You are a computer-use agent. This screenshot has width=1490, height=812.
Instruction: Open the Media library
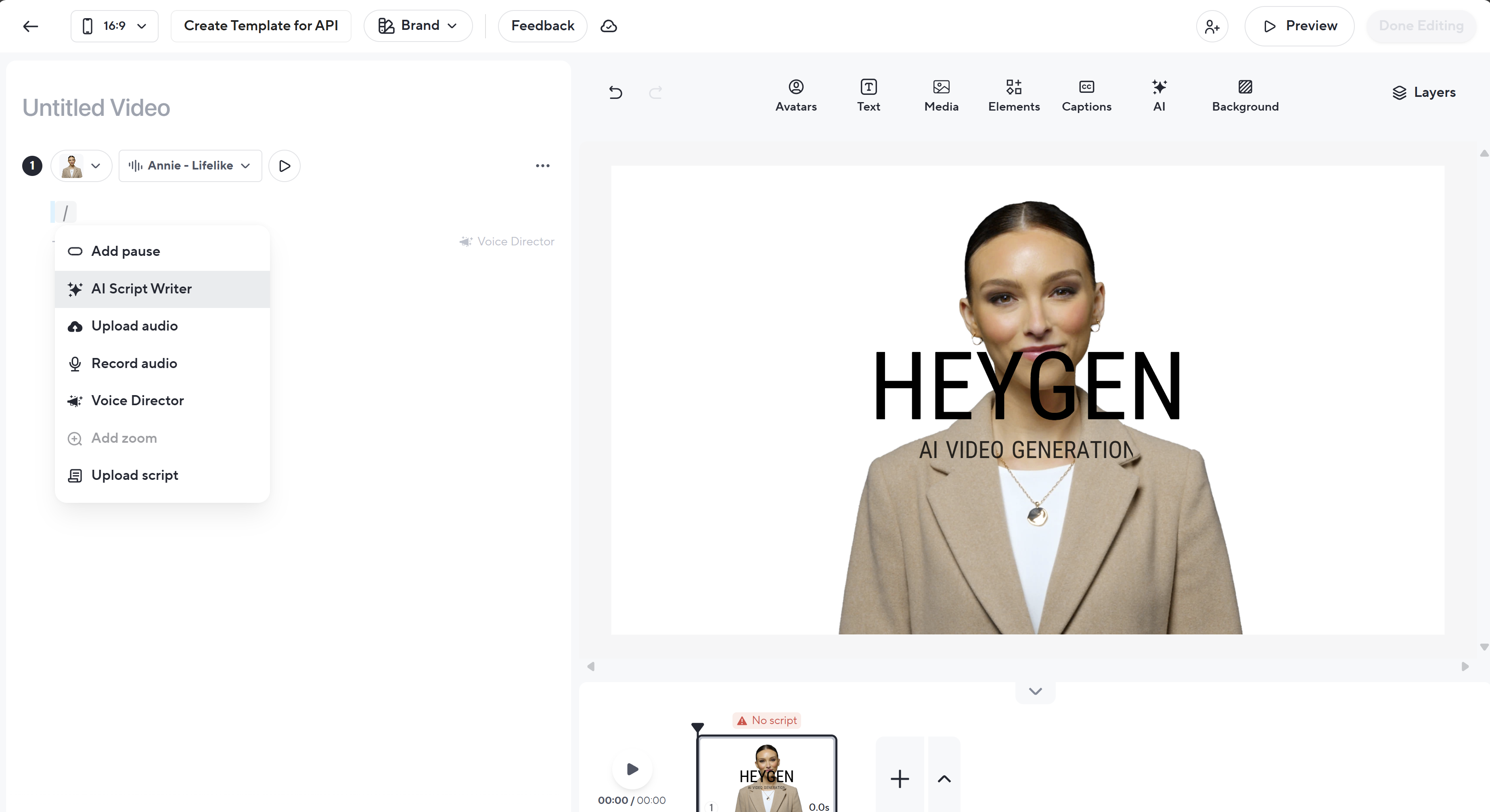pyautogui.click(x=941, y=95)
